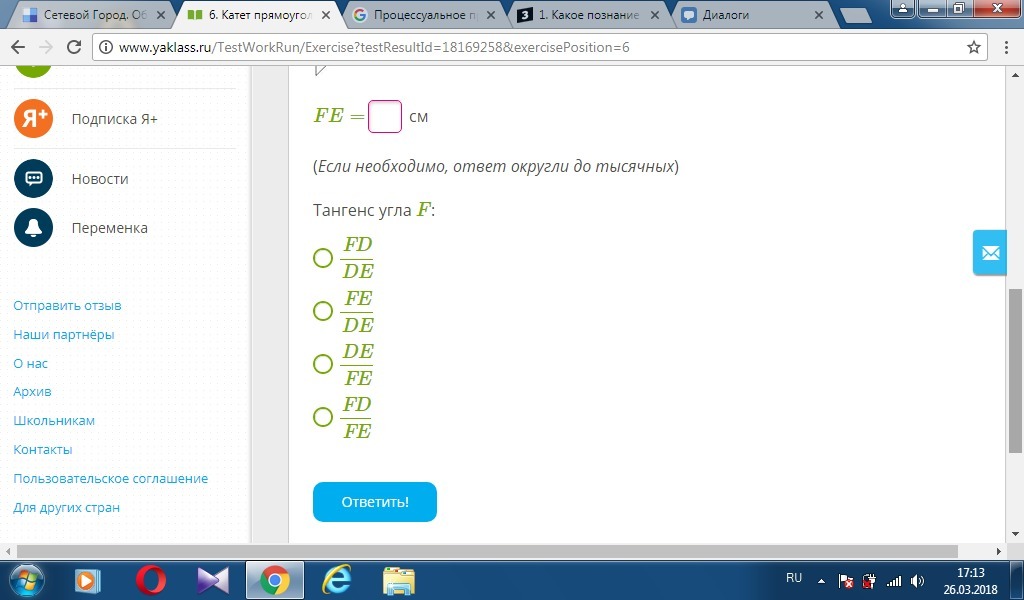Select answer FE/DE for tangent
The width and height of the screenshot is (1024, 600).
[x=322, y=311]
